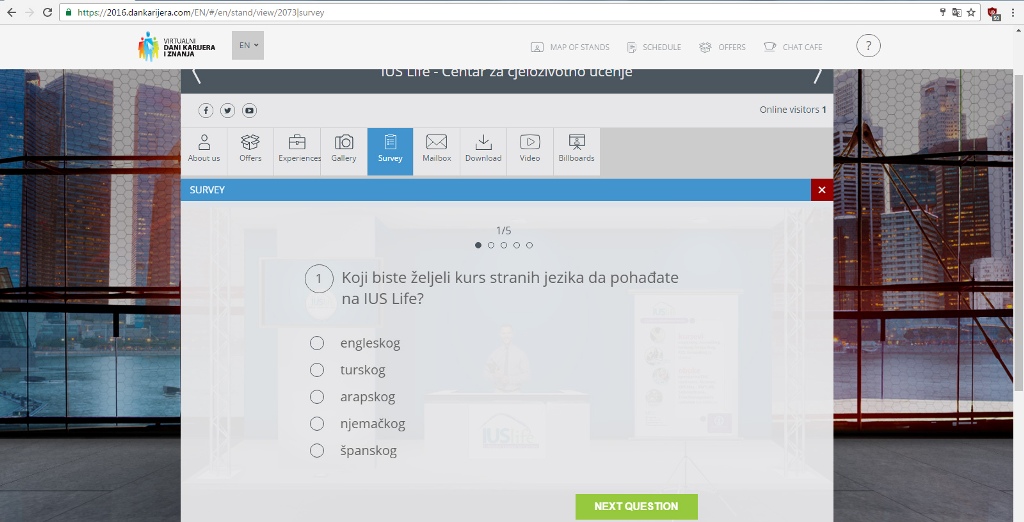Open the Gallery camera icon tab
Screen dimensions: 1024x522
pyautogui.click(x=343, y=148)
